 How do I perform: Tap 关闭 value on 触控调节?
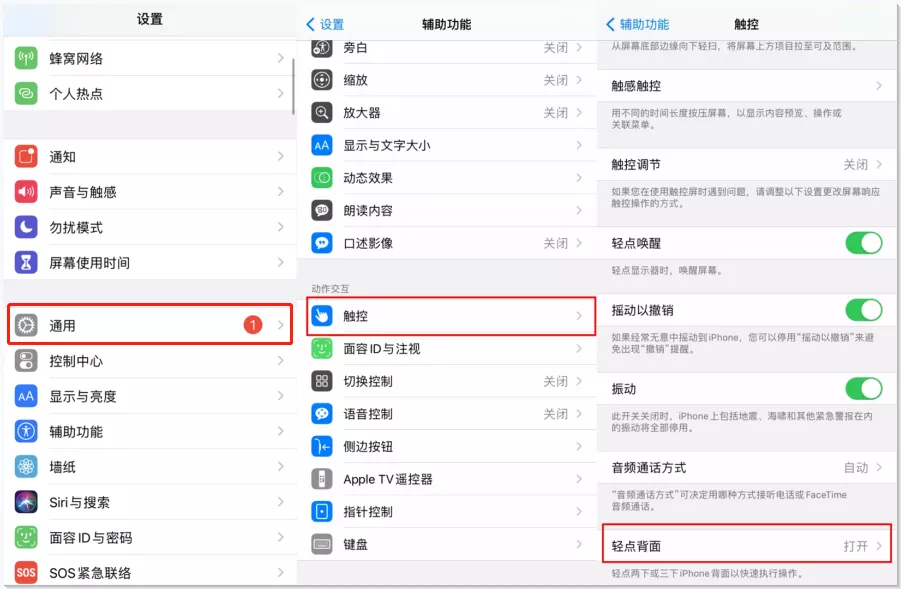tap(856, 164)
